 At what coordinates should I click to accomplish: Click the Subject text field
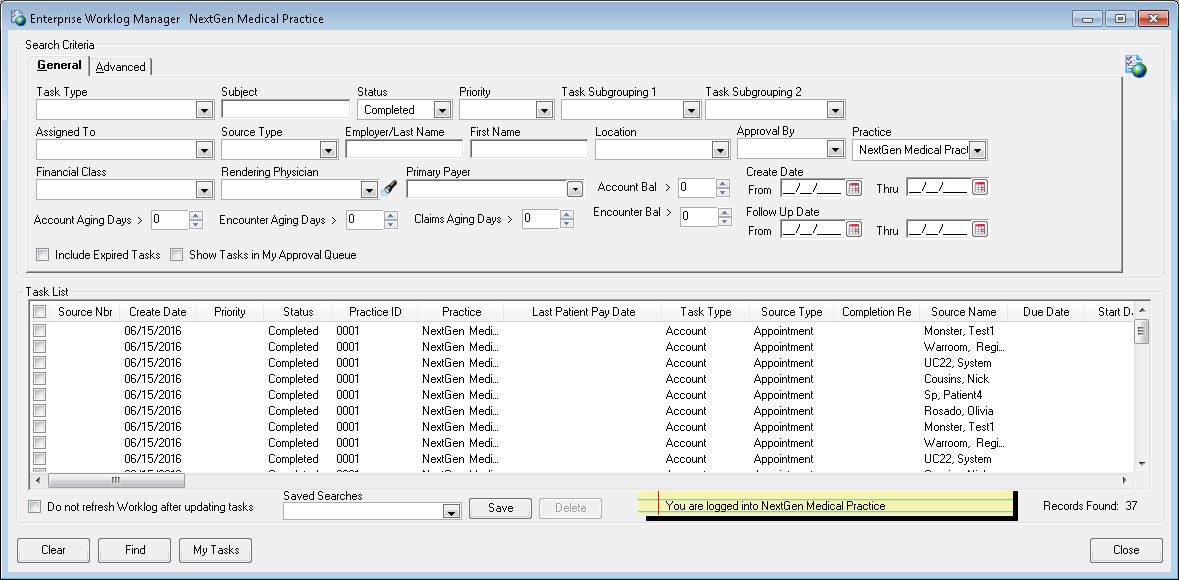[286, 109]
